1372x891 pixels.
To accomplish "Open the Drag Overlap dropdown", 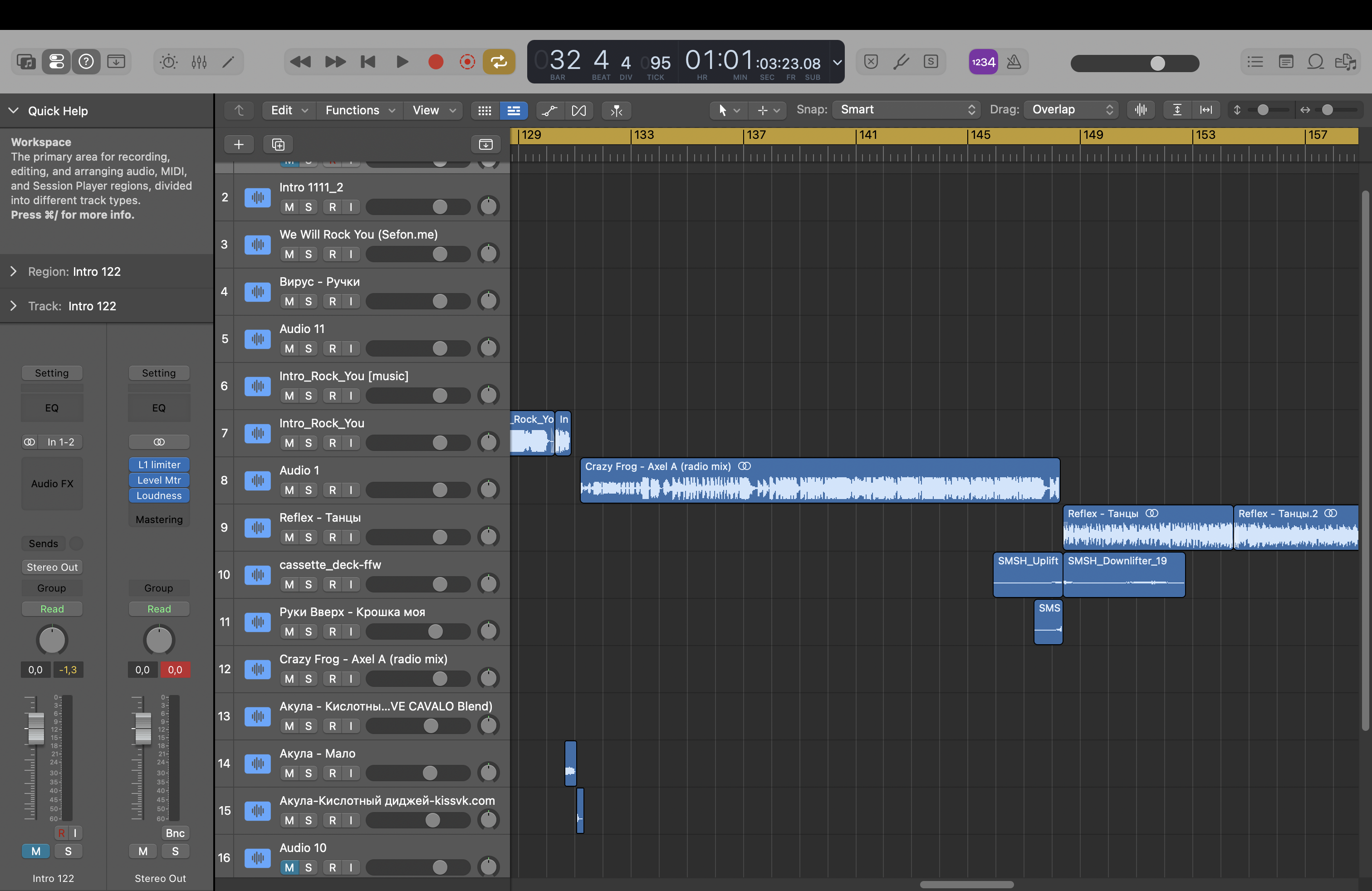I will (1071, 109).
